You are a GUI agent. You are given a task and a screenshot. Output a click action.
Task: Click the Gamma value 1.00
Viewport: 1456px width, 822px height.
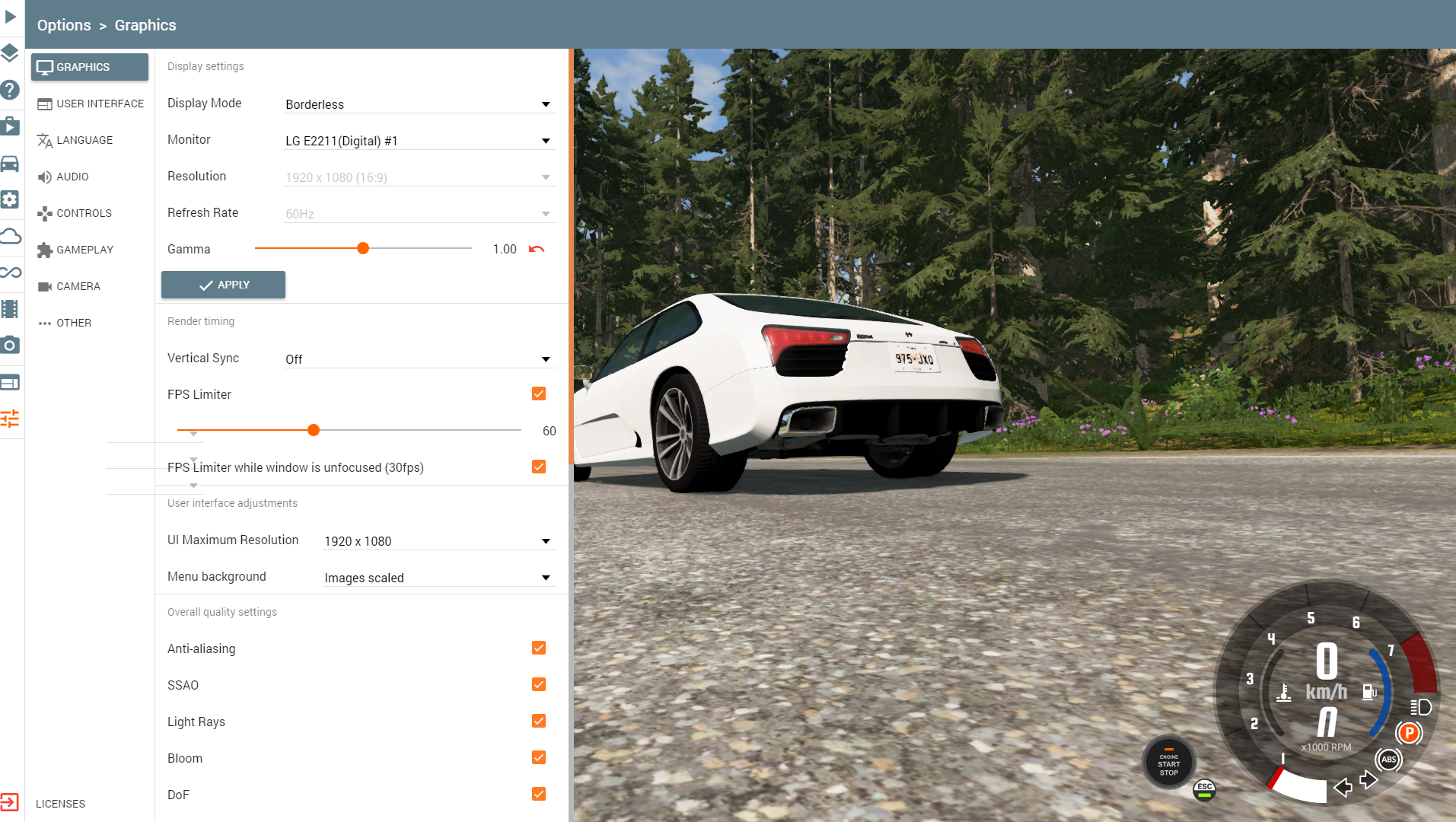(x=505, y=249)
